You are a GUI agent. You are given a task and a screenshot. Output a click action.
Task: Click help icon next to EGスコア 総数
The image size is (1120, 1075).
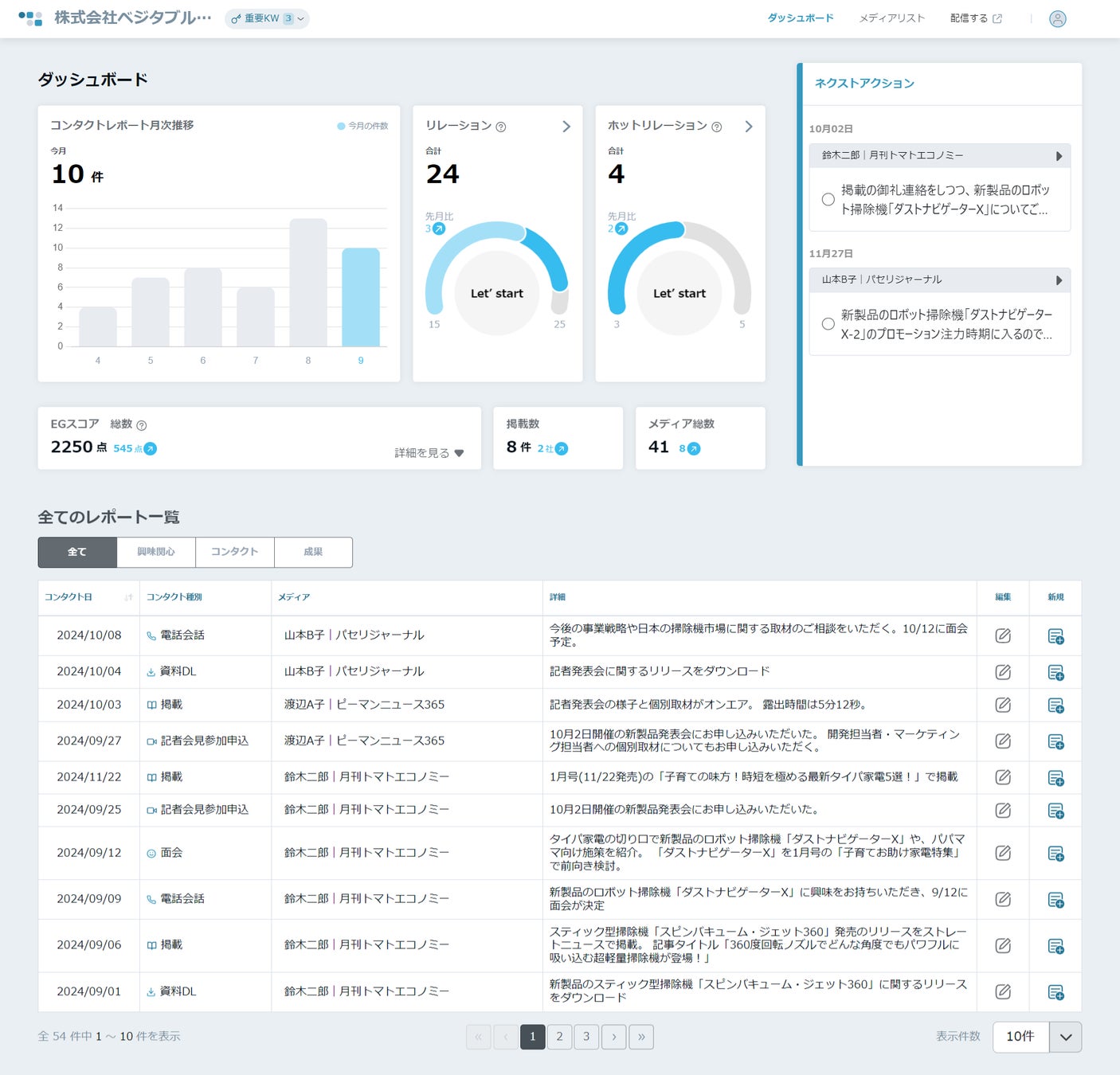[141, 425]
